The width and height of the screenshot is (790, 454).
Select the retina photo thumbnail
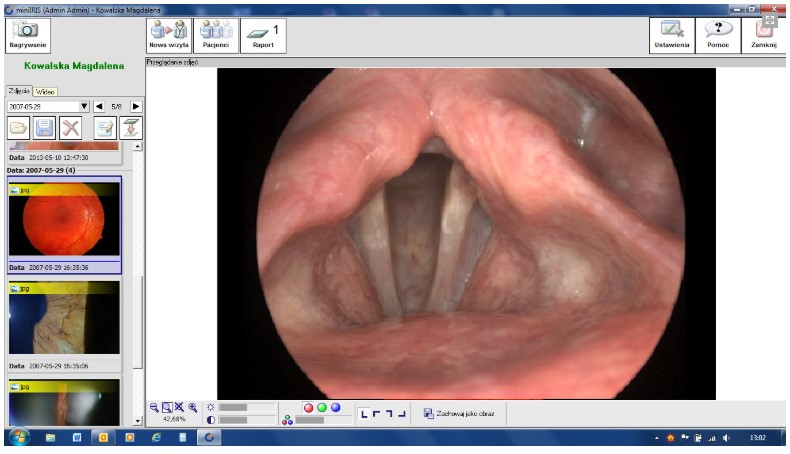tap(64, 220)
